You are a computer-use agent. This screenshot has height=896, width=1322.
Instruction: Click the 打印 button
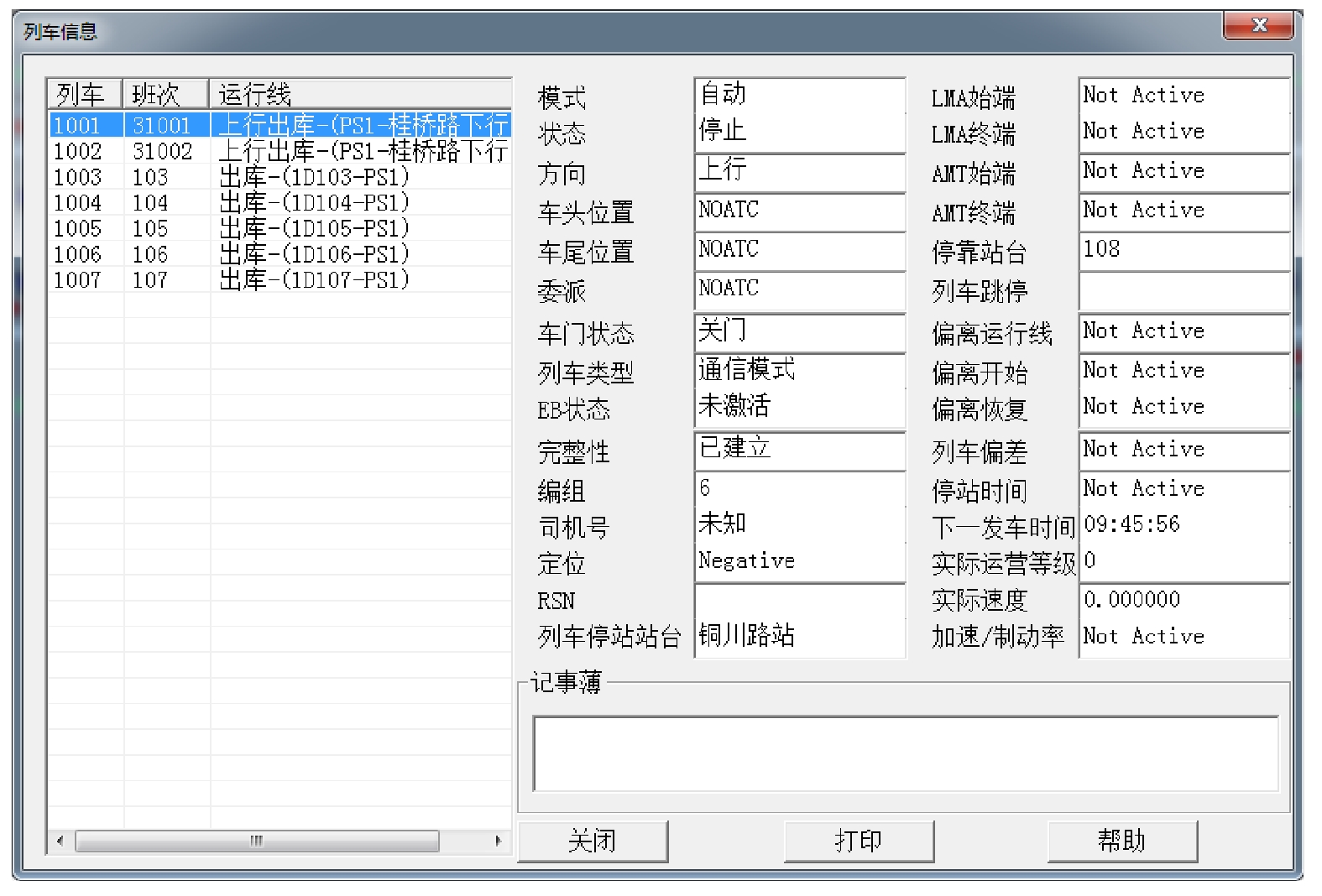coord(858,841)
